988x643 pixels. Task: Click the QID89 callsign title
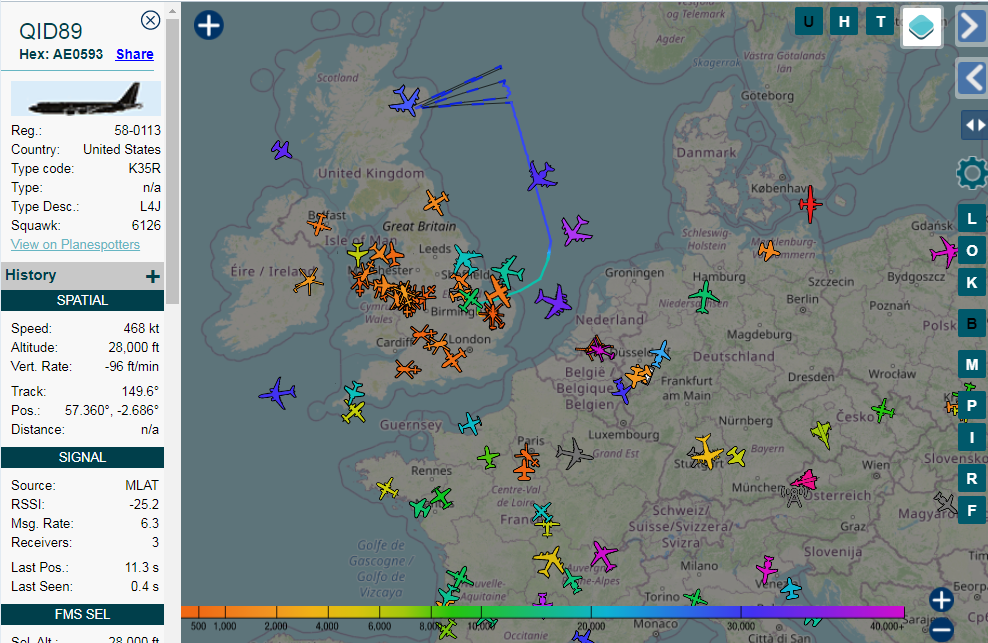pyautogui.click(x=51, y=31)
